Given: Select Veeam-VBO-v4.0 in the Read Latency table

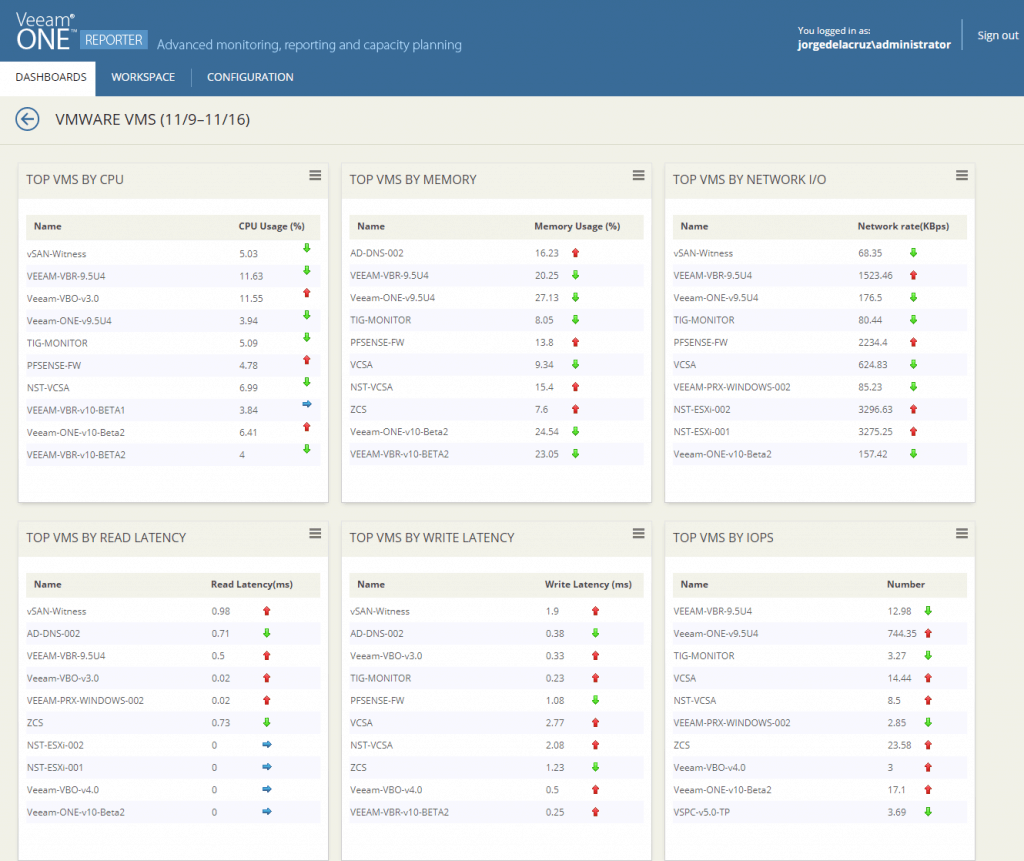Looking at the screenshot, I should tap(173, 789).
